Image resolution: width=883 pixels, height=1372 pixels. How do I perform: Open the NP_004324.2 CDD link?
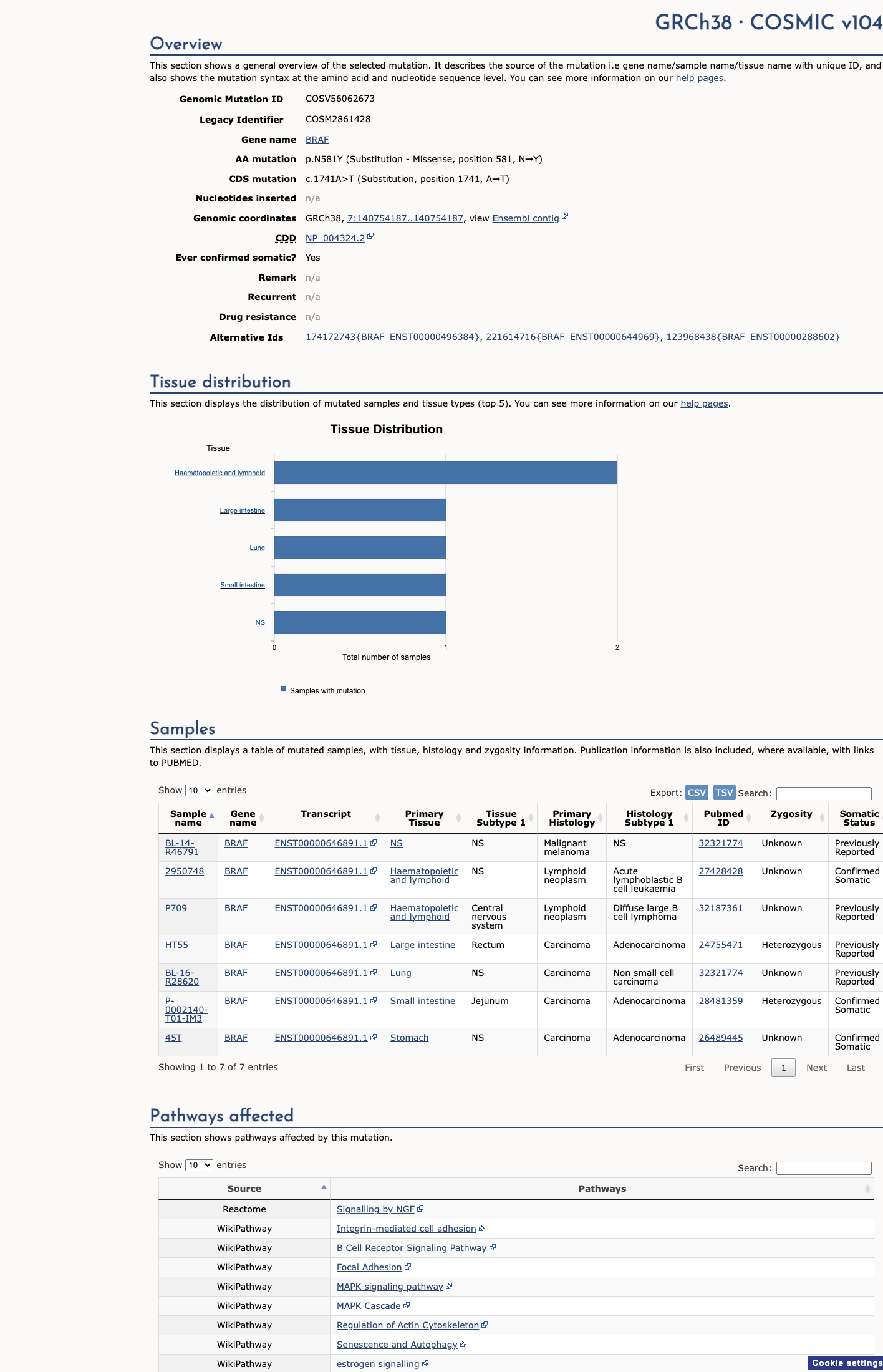pos(335,238)
